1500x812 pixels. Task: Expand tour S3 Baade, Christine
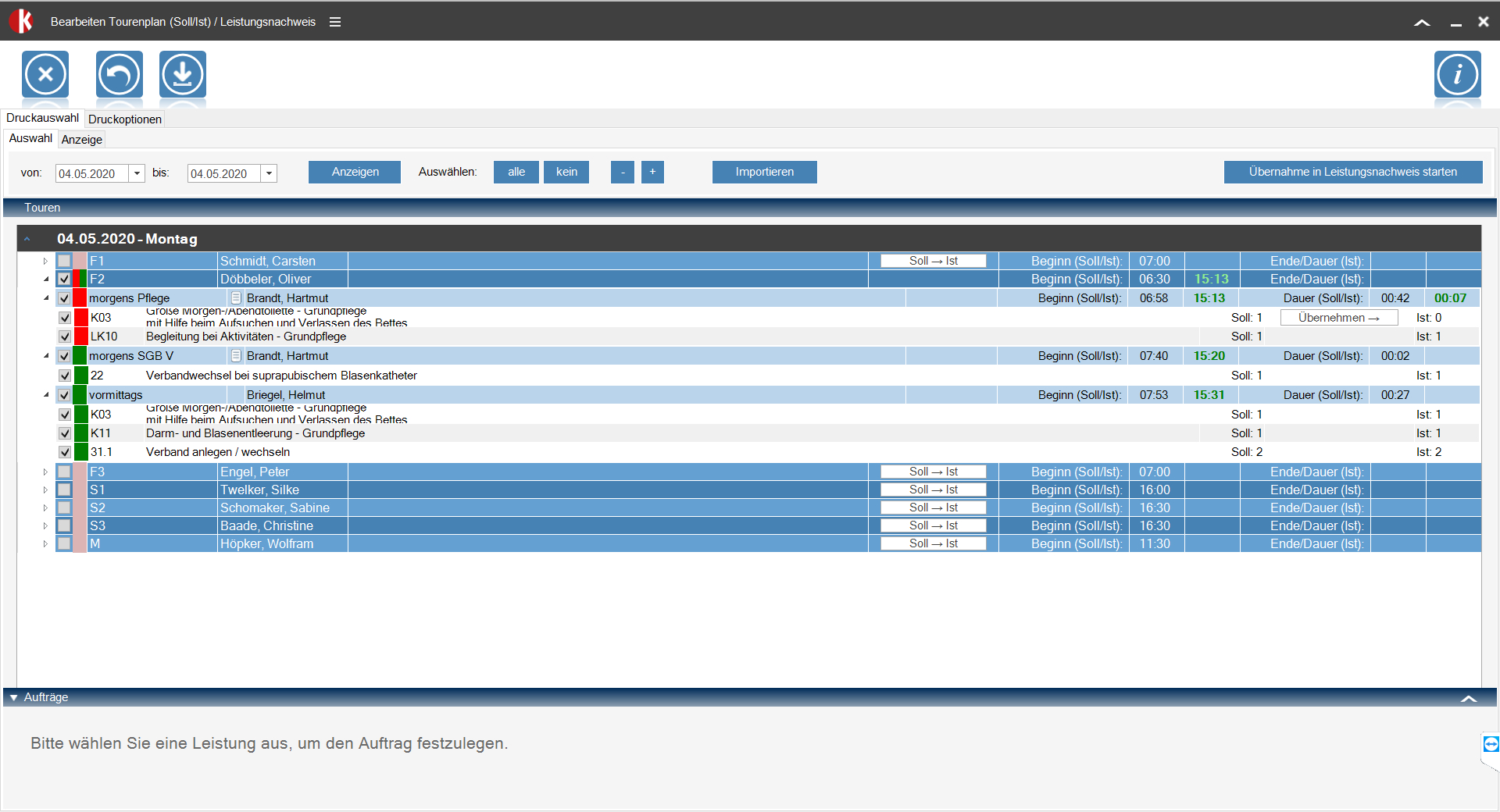[45, 525]
